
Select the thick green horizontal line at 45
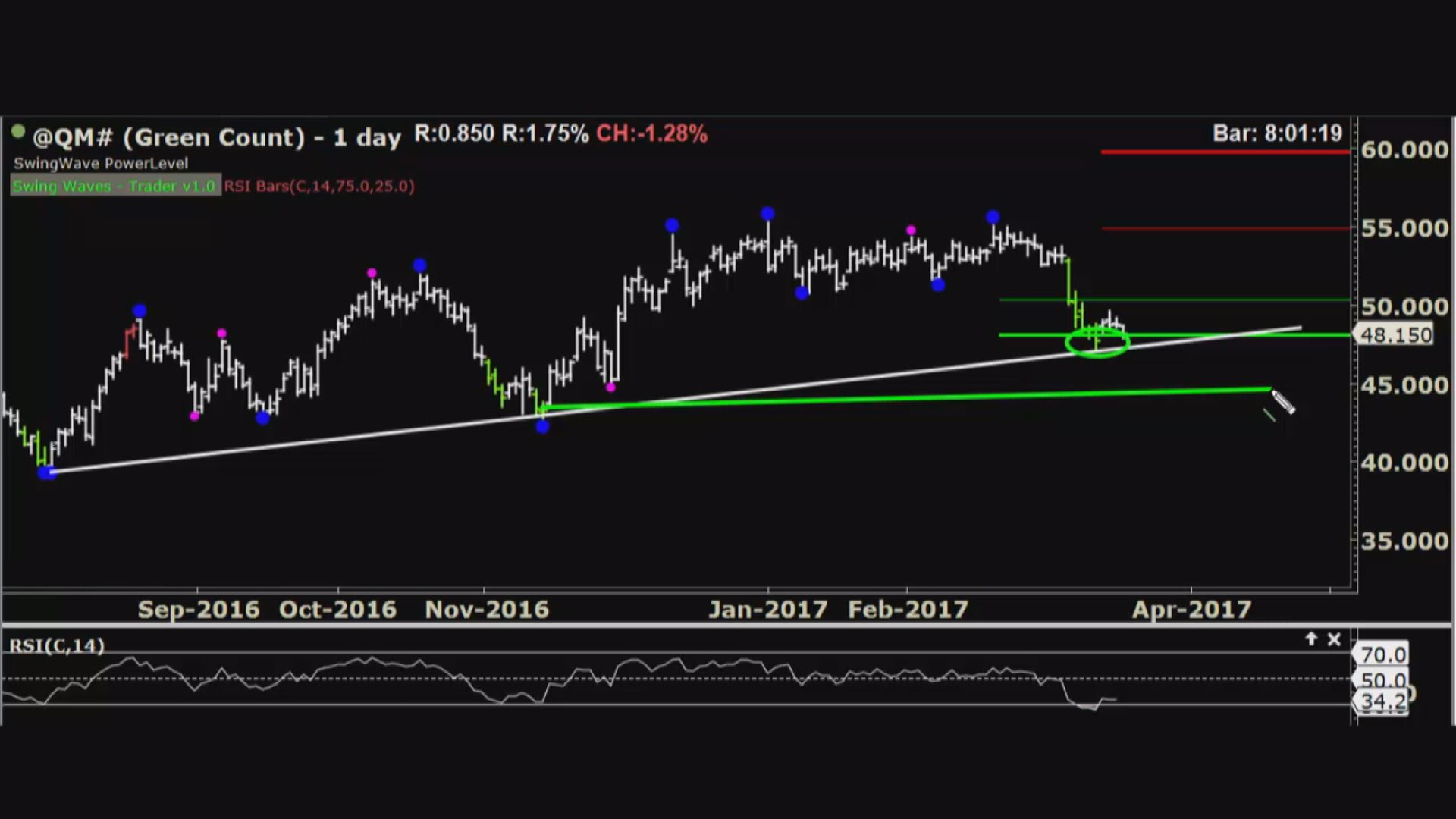point(910,397)
